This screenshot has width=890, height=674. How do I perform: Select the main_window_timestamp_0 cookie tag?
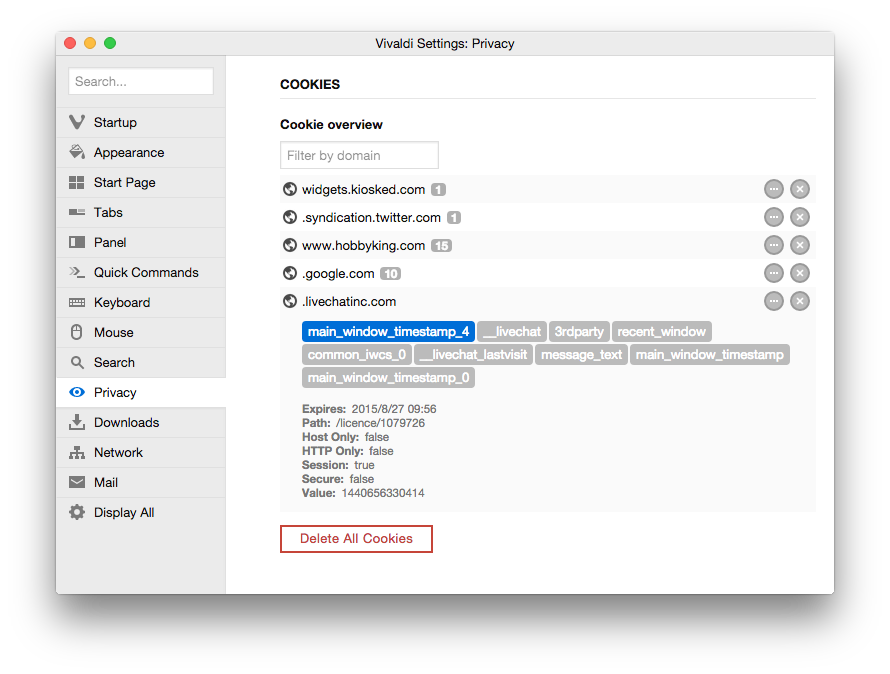388,378
